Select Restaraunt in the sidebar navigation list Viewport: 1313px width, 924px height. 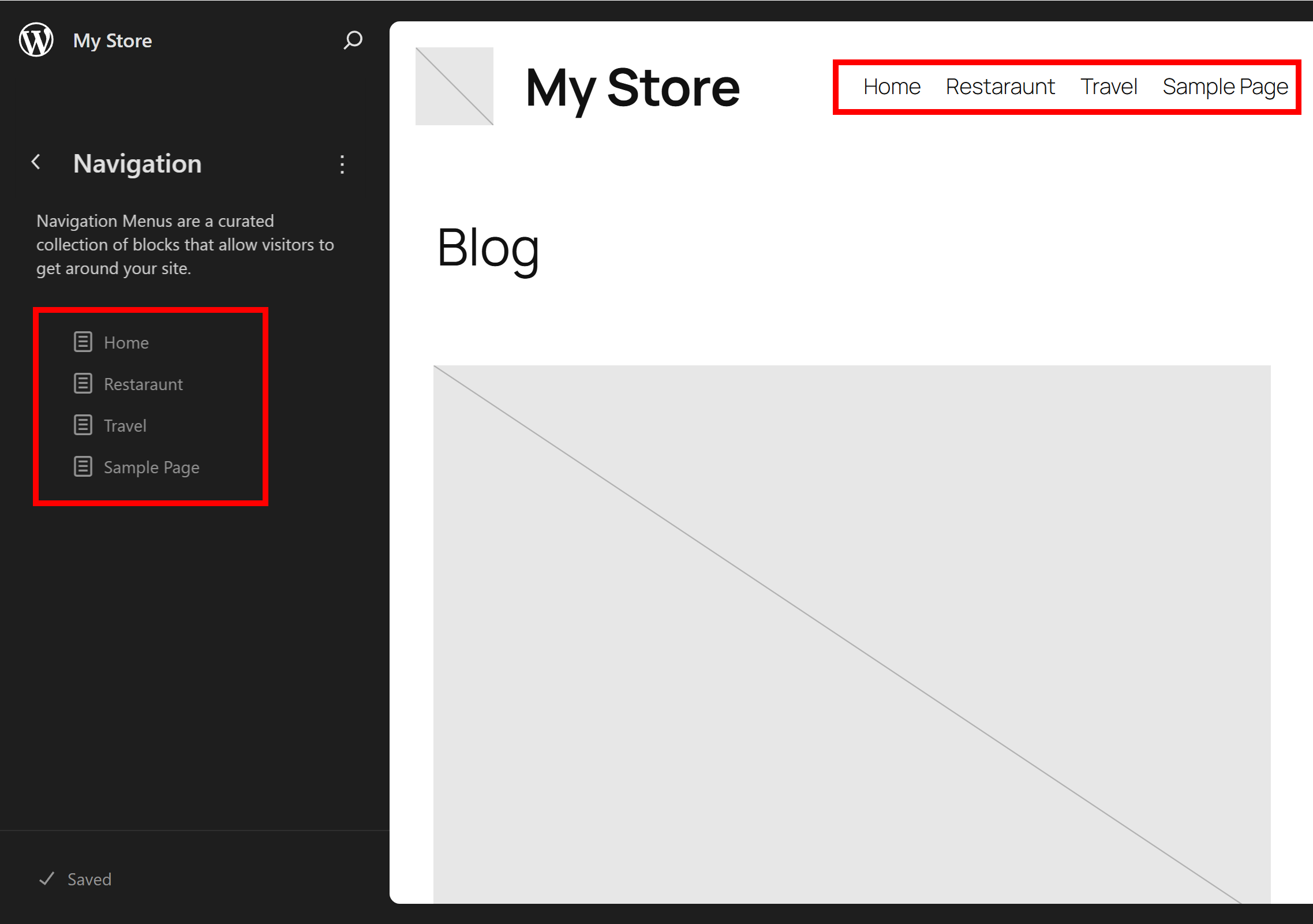pyautogui.click(x=143, y=384)
